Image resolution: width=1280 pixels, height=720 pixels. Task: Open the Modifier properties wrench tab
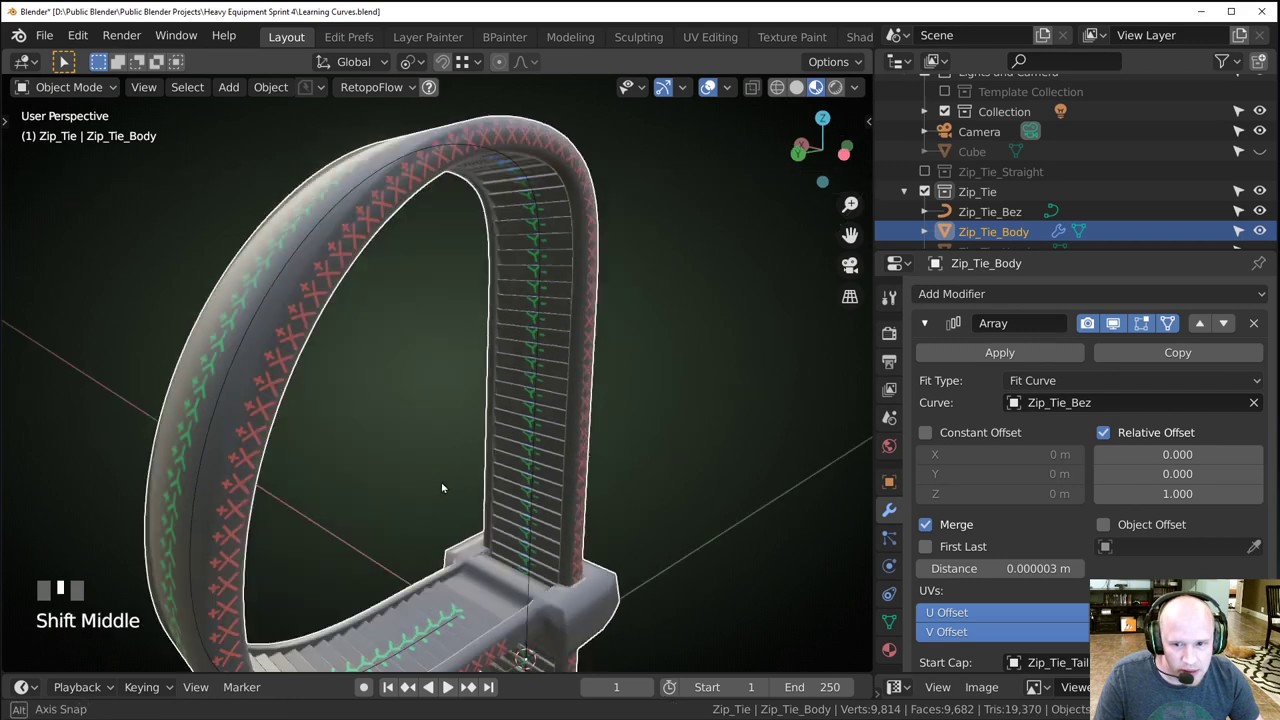pyautogui.click(x=889, y=510)
